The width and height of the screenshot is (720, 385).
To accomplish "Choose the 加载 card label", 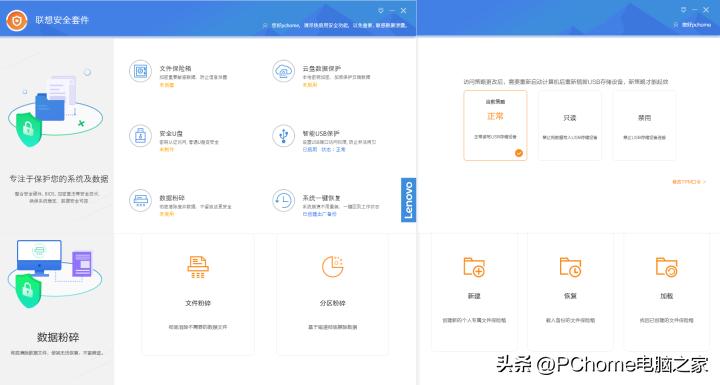I will (667, 296).
